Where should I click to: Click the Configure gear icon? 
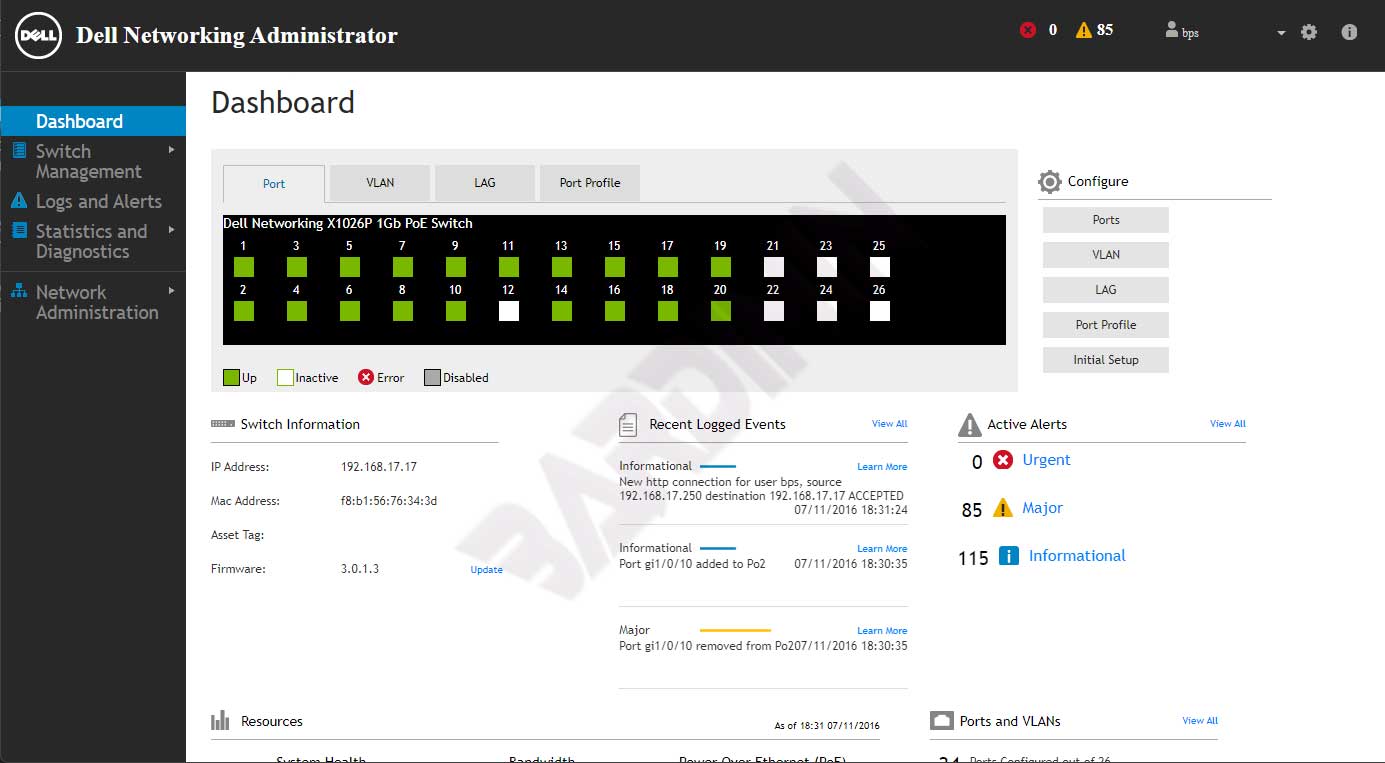1050,182
